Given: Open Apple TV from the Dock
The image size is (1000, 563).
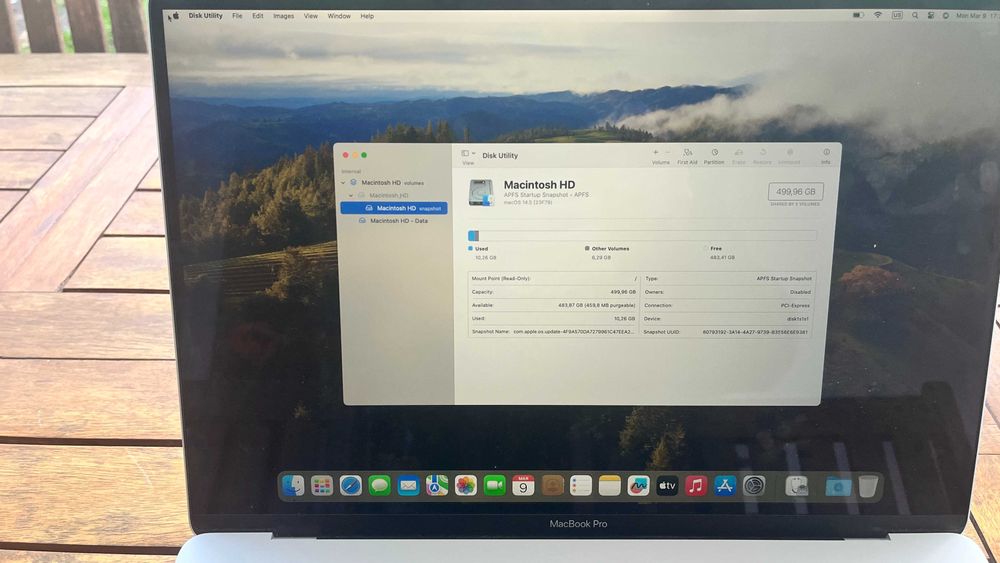Looking at the screenshot, I should tap(667, 486).
